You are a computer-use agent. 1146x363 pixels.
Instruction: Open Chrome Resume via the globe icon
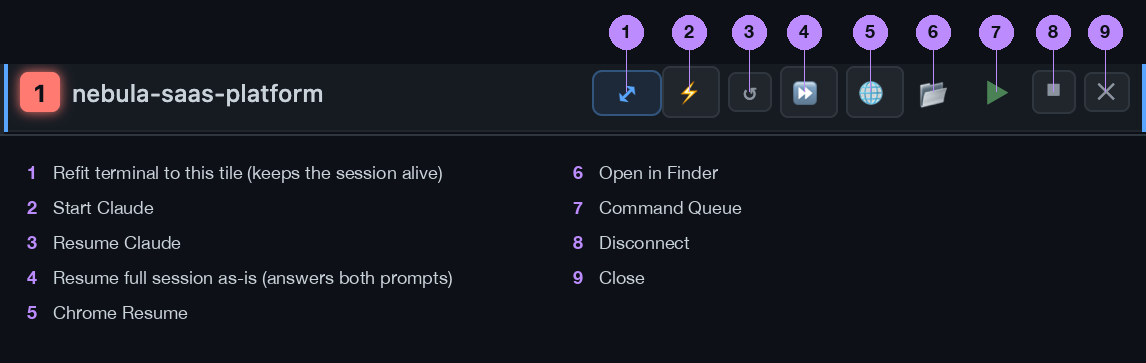point(874,93)
